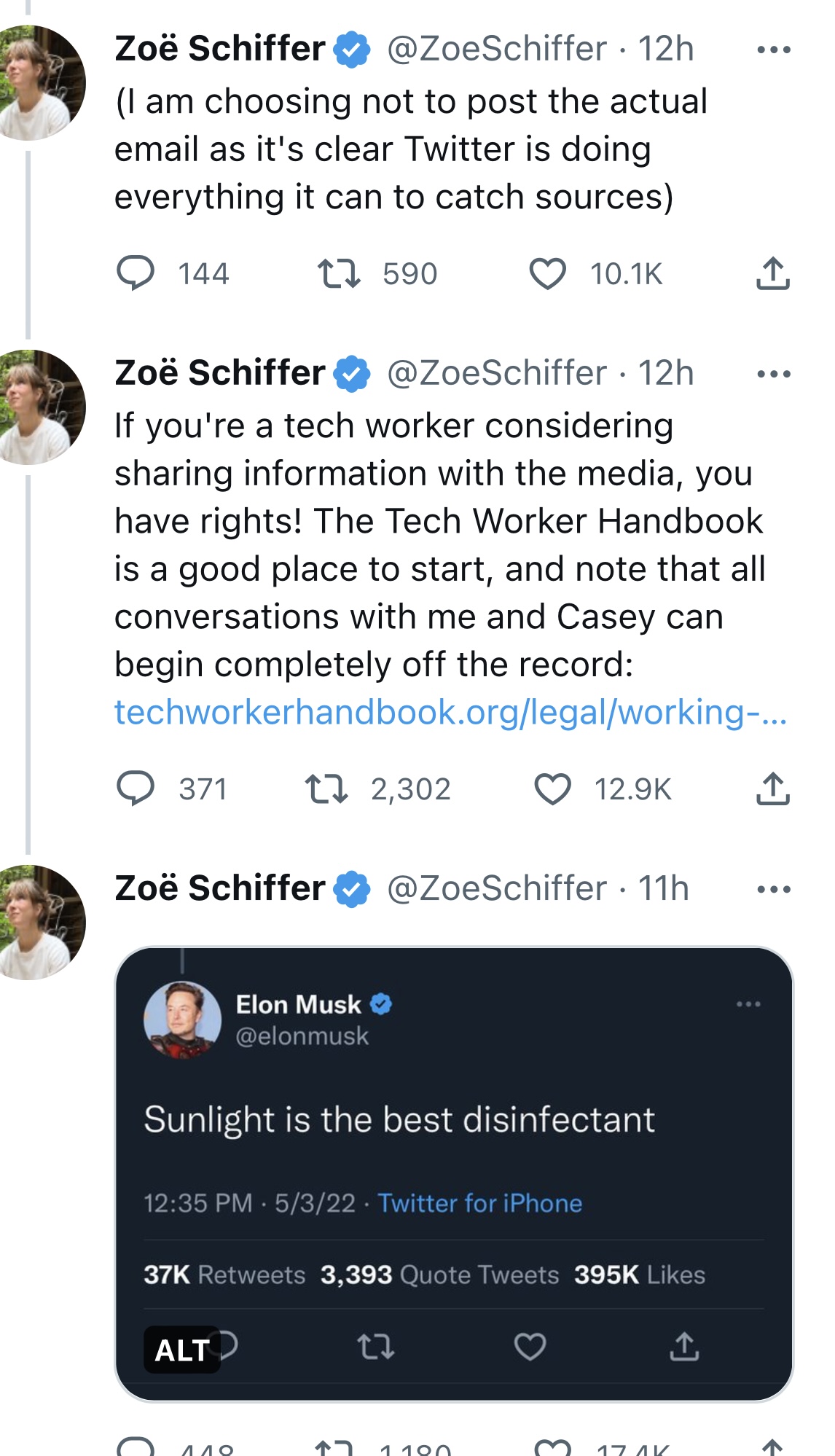Open the Elon Musk tweet screenshot image

[x=454, y=1174]
